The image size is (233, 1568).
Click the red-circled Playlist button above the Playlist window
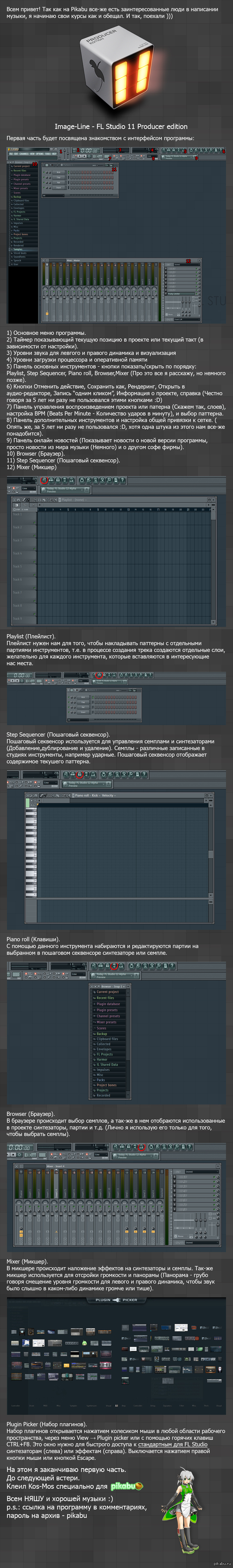click(x=44, y=480)
